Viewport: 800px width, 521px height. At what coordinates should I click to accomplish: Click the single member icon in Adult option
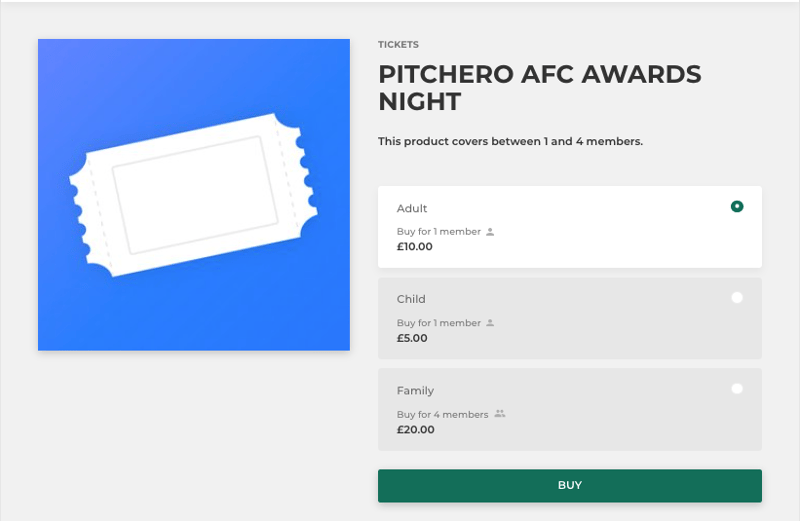point(490,232)
